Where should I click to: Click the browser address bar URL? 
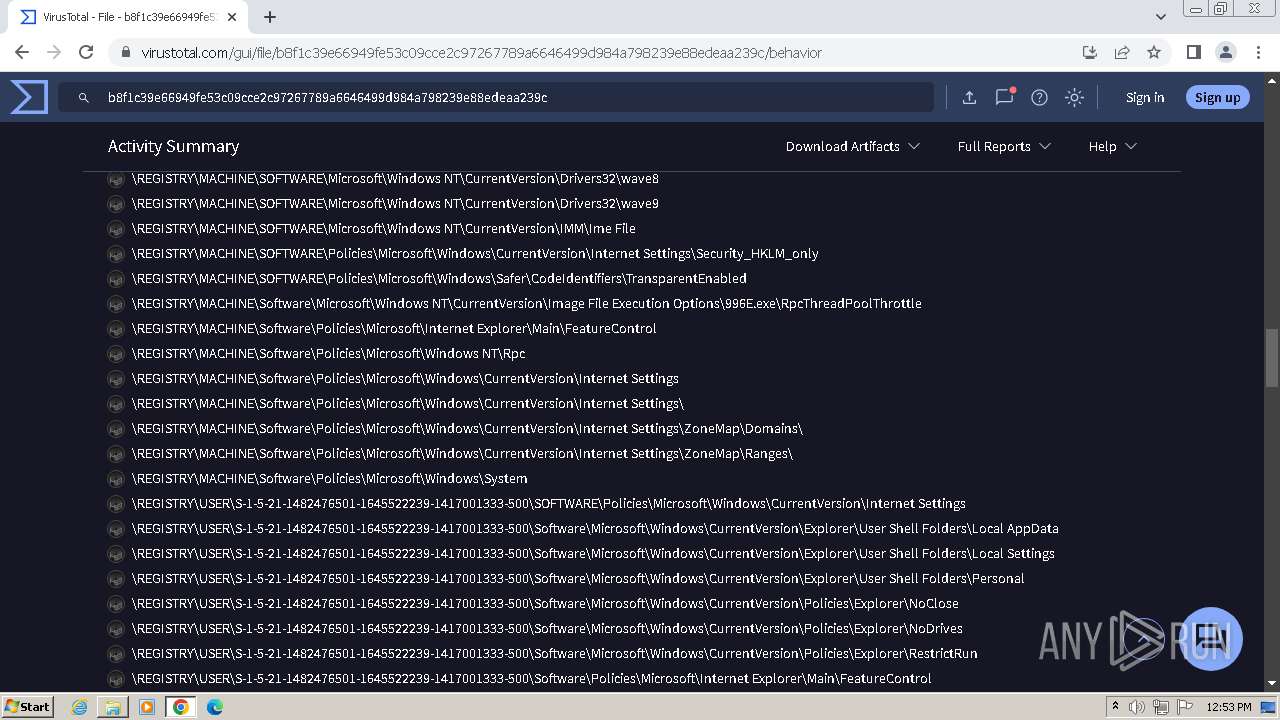point(481,52)
